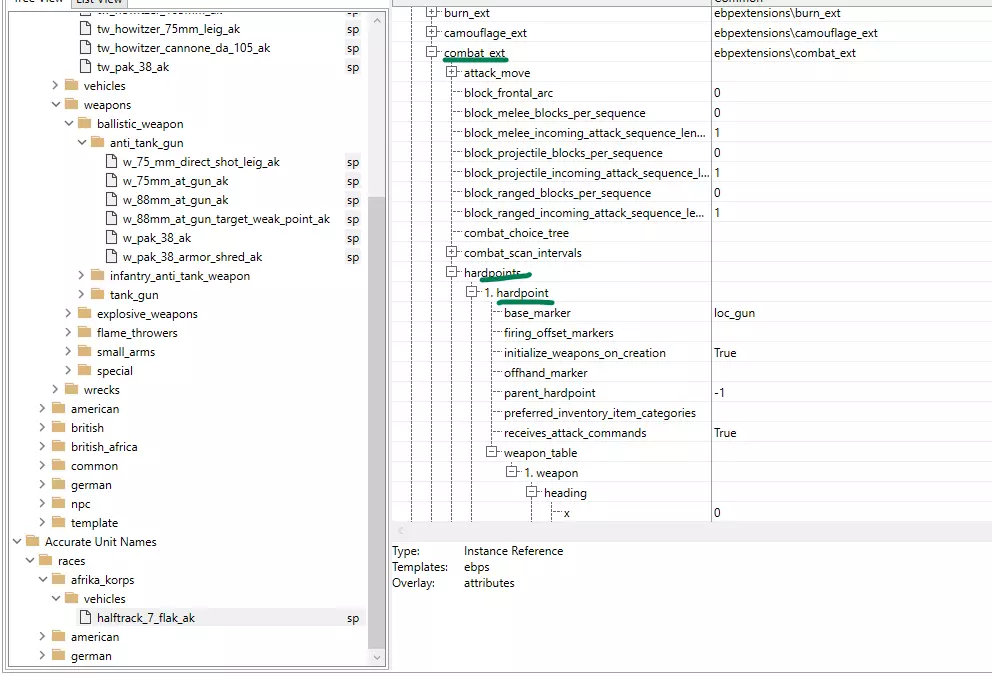This screenshot has height=679, width=992.
Task: Click the npc folder icon
Action: click(59, 502)
